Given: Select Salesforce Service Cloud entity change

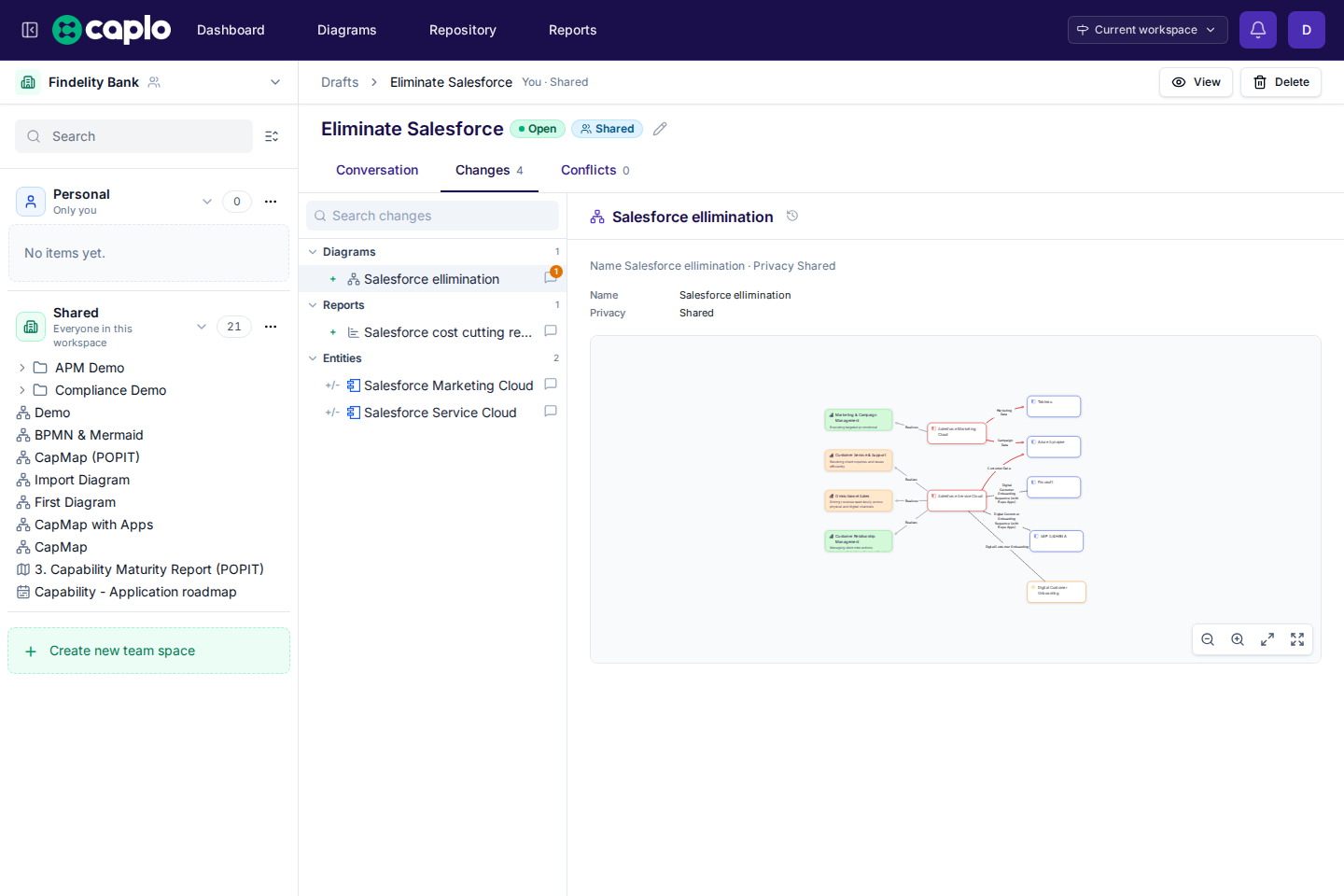Looking at the screenshot, I should point(432,413).
